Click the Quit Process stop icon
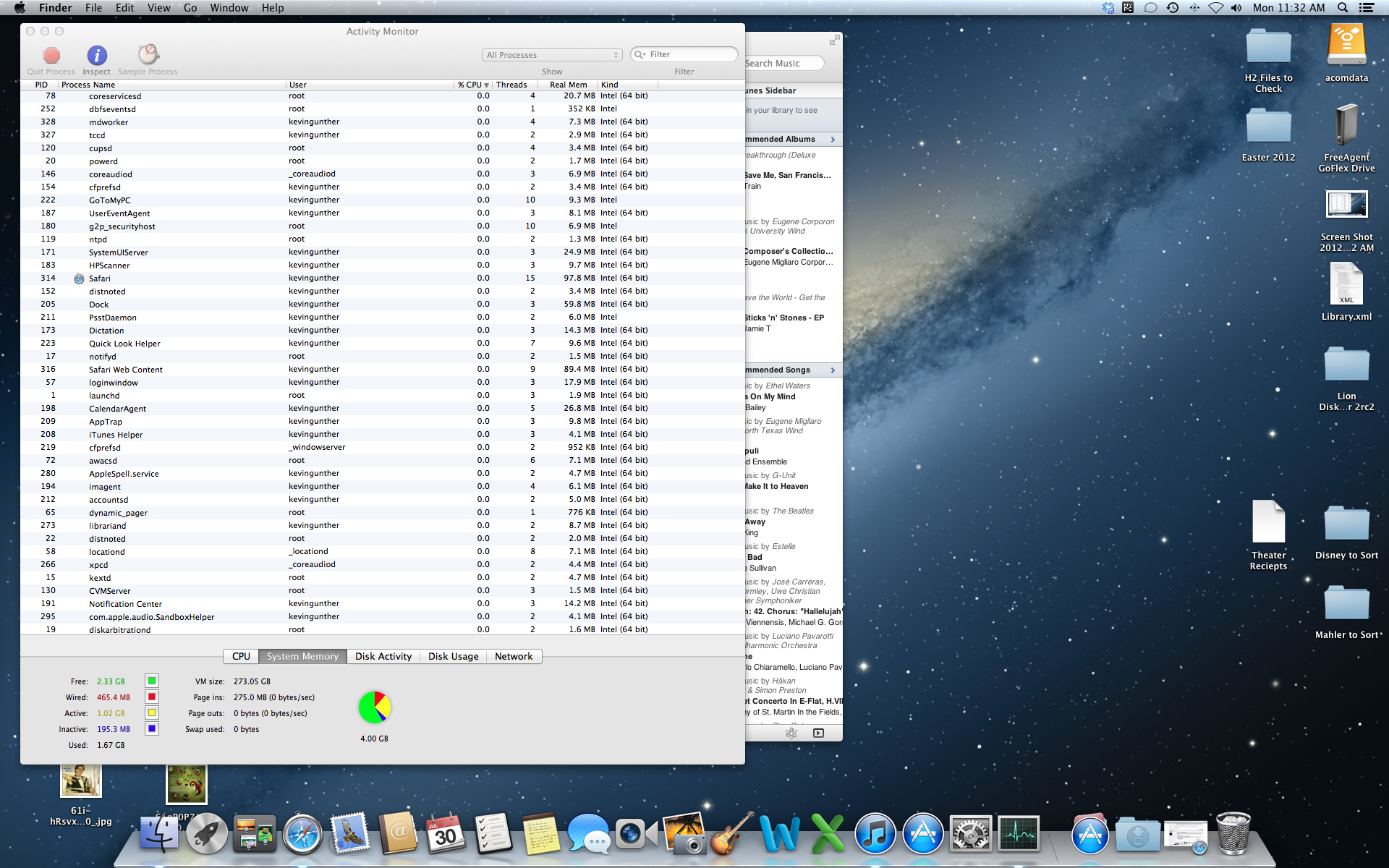Screen dimensions: 1389x868 [51, 56]
